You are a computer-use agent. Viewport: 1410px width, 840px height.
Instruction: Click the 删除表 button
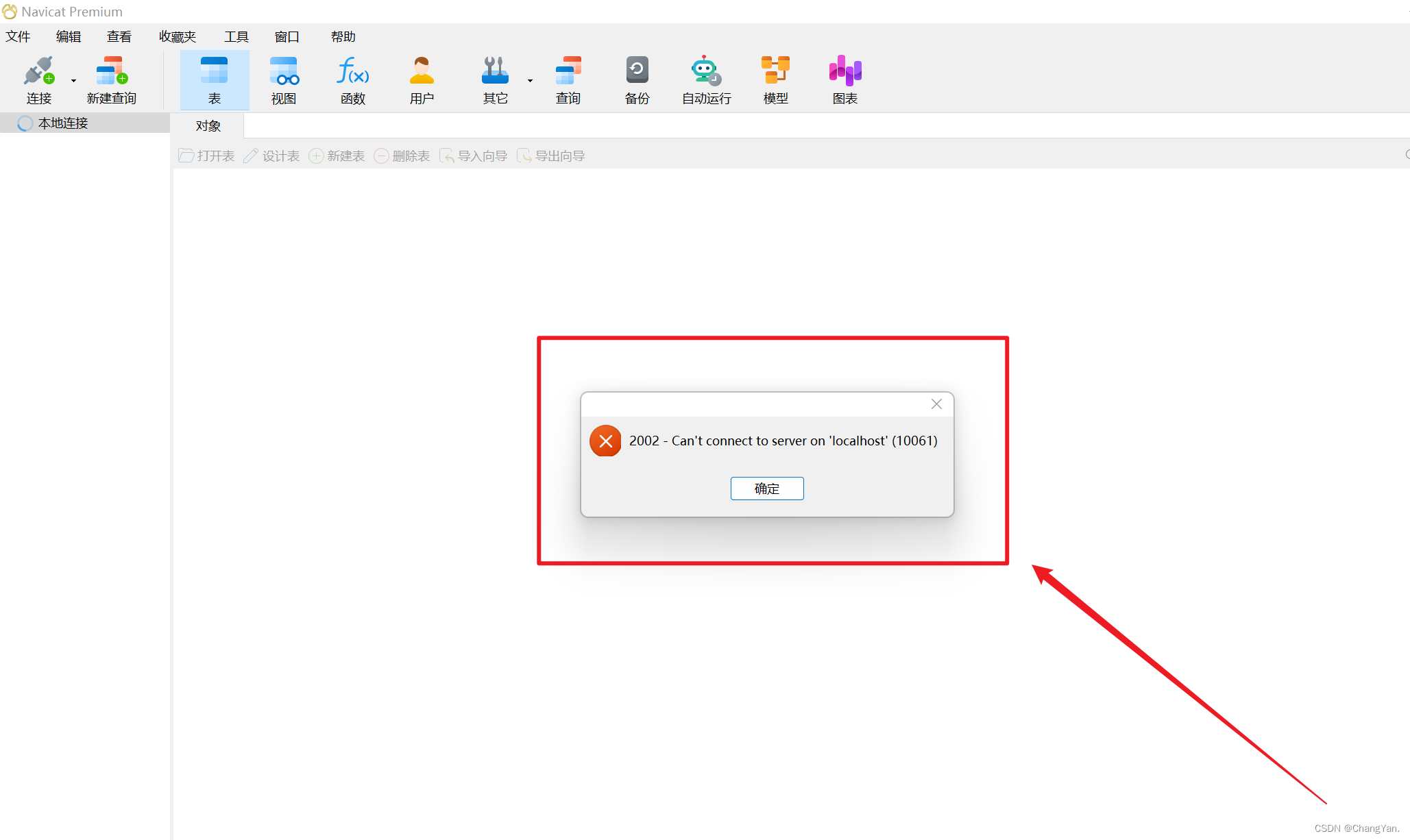[402, 156]
